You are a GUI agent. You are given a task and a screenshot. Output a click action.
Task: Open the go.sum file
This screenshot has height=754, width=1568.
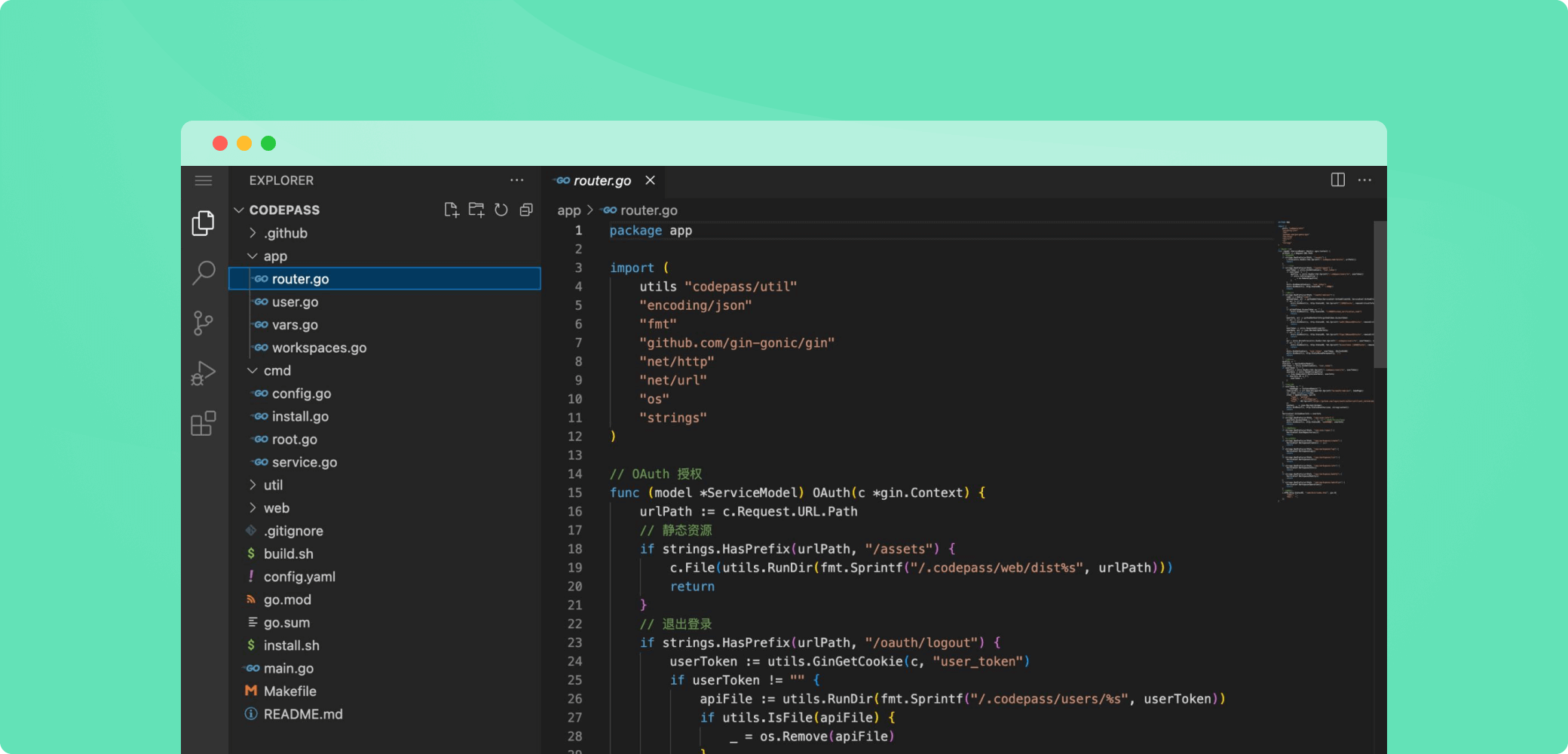coord(384,622)
